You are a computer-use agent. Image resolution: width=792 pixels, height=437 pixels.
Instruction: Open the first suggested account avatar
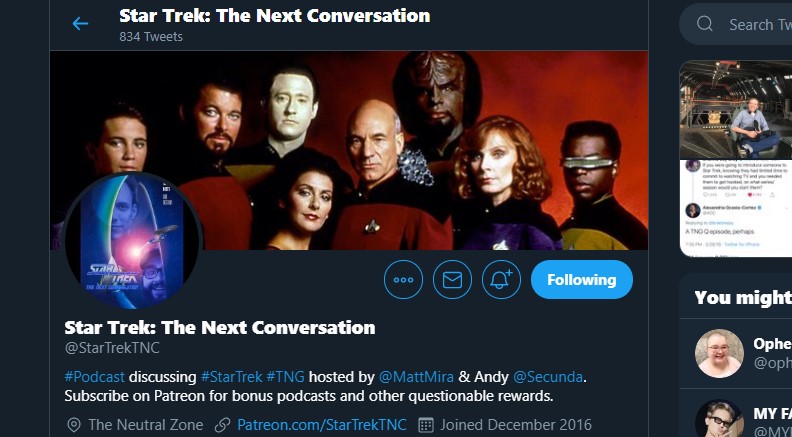[x=719, y=353]
